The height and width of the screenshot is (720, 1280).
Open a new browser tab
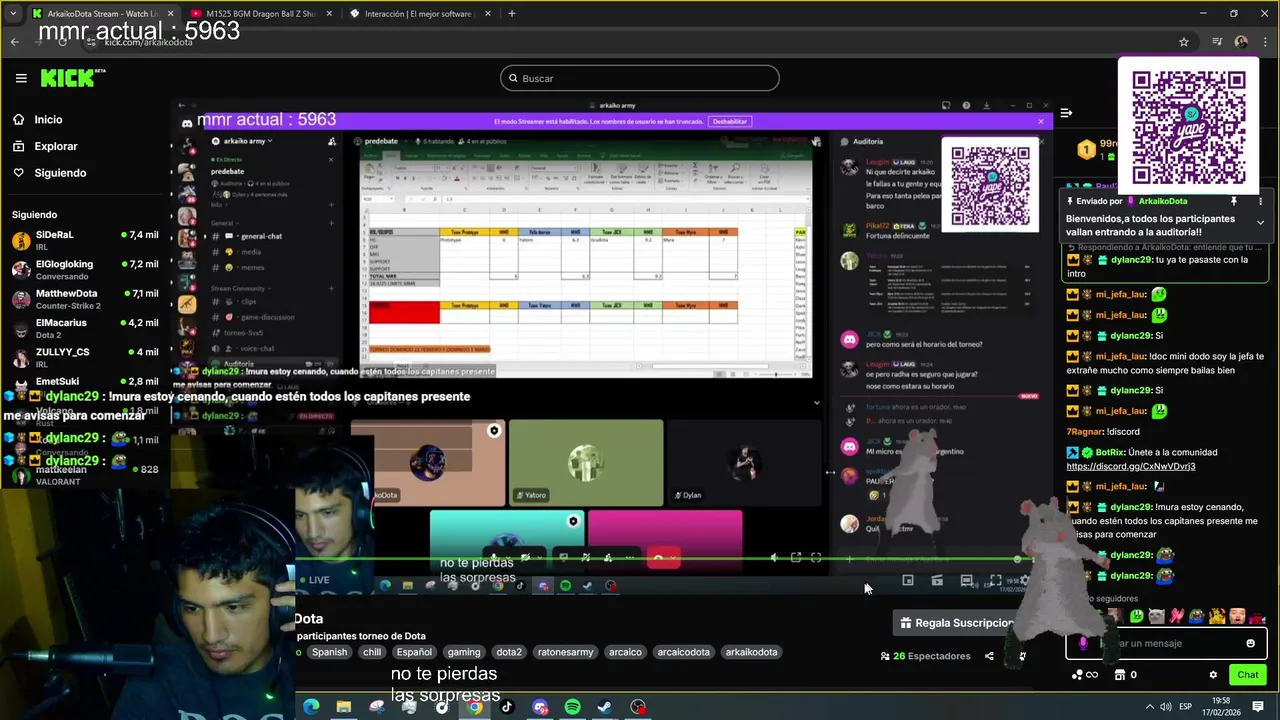tap(512, 13)
